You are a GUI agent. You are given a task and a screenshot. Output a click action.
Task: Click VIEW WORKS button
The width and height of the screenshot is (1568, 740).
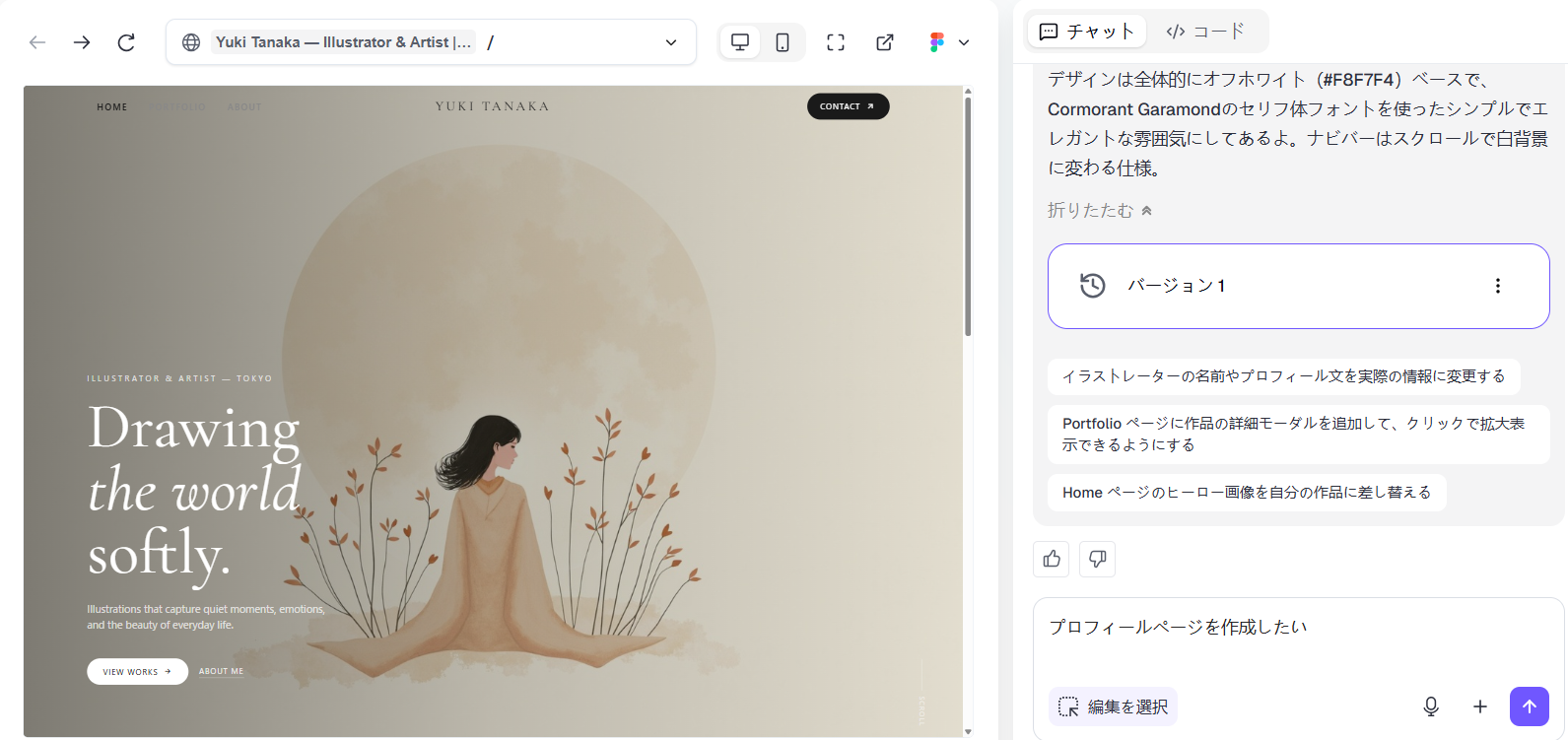click(x=137, y=671)
